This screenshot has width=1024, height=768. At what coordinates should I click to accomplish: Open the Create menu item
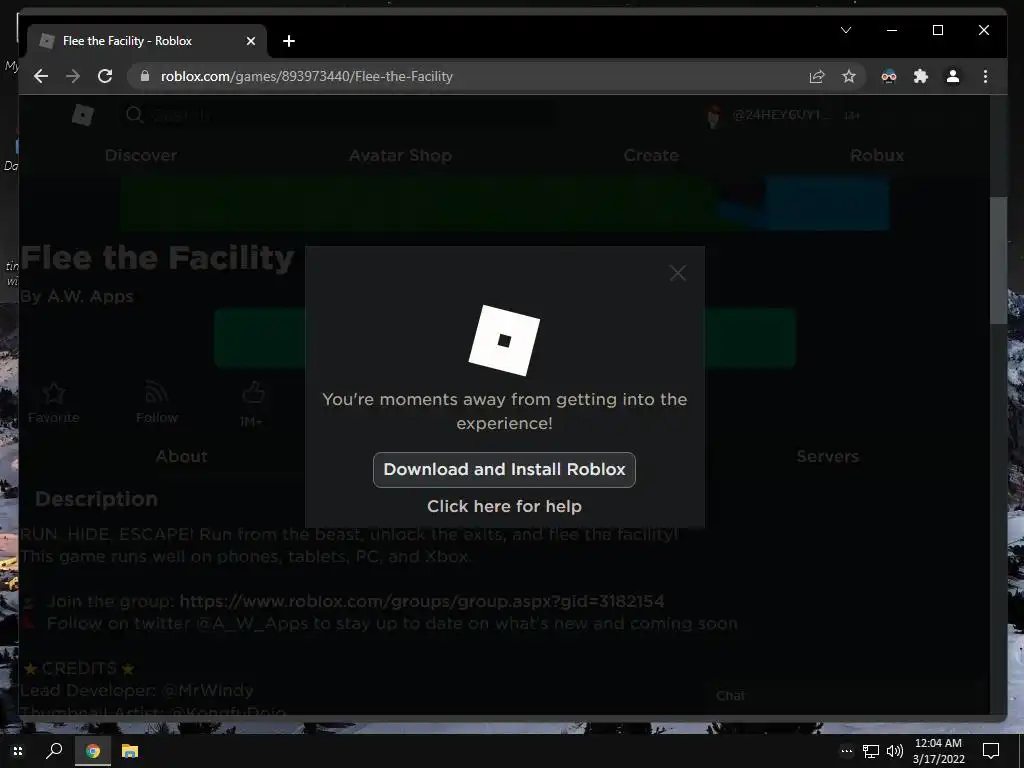[x=651, y=155]
